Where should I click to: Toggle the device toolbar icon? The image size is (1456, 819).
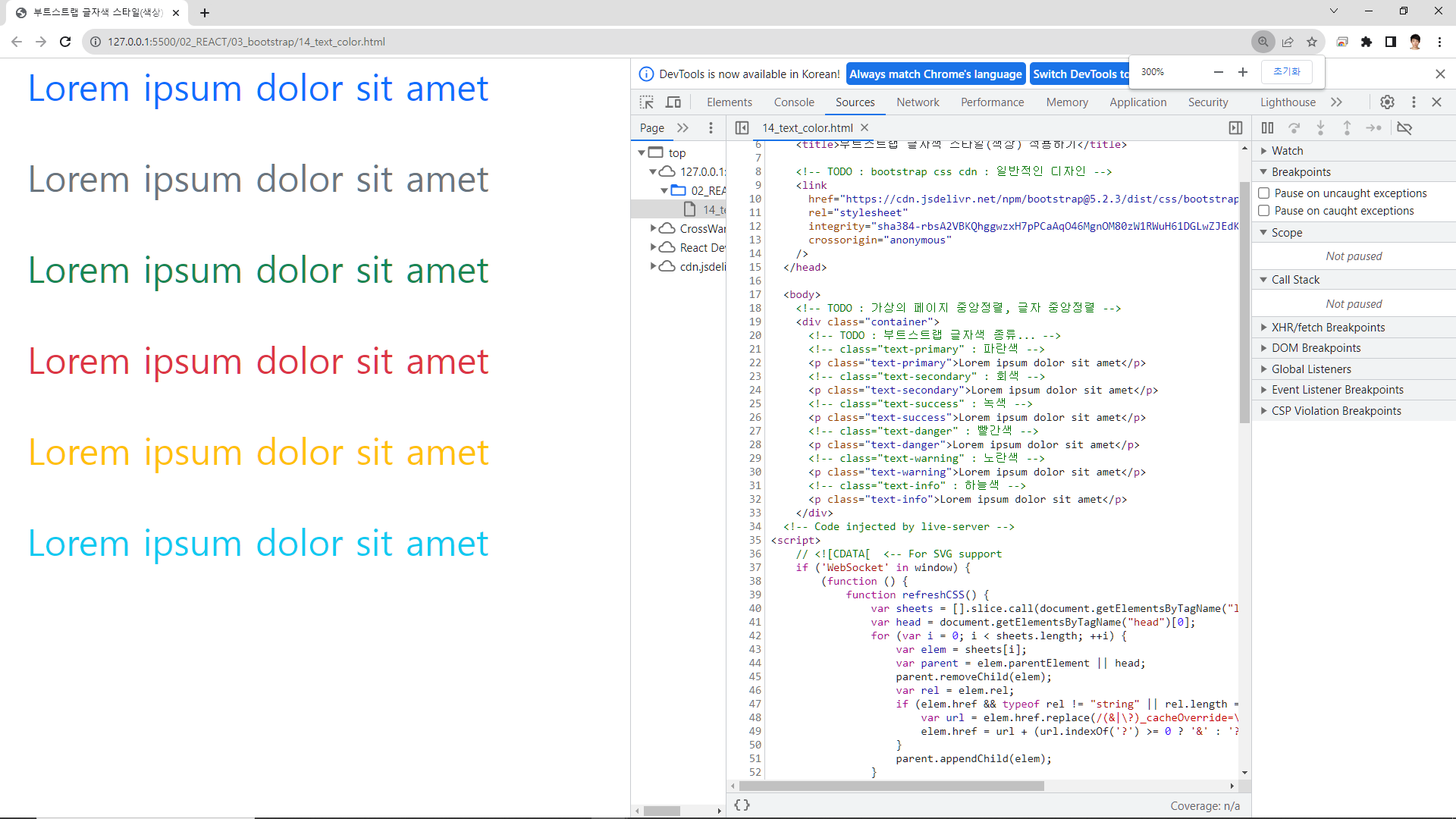pos(673,102)
